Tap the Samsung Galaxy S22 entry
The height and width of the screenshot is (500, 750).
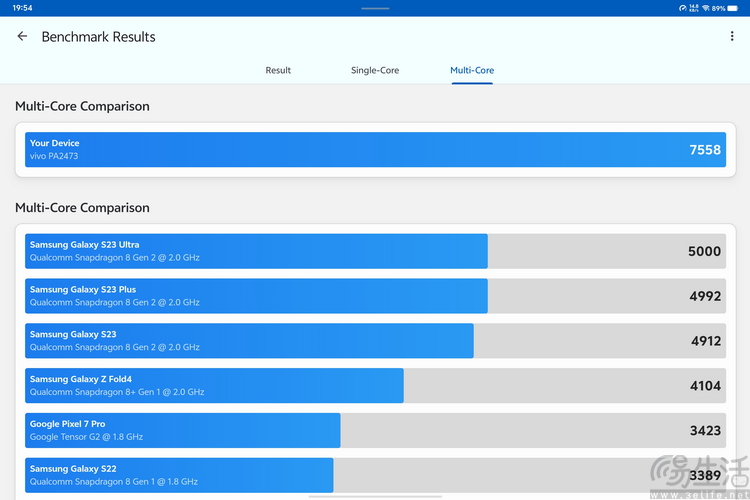pyautogui.click(x=375, y=475)
